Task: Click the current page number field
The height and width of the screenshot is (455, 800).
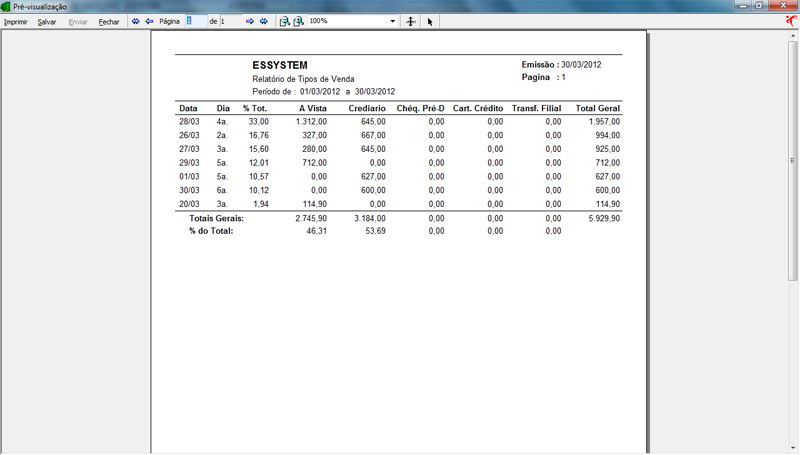Action: [196, 21]
